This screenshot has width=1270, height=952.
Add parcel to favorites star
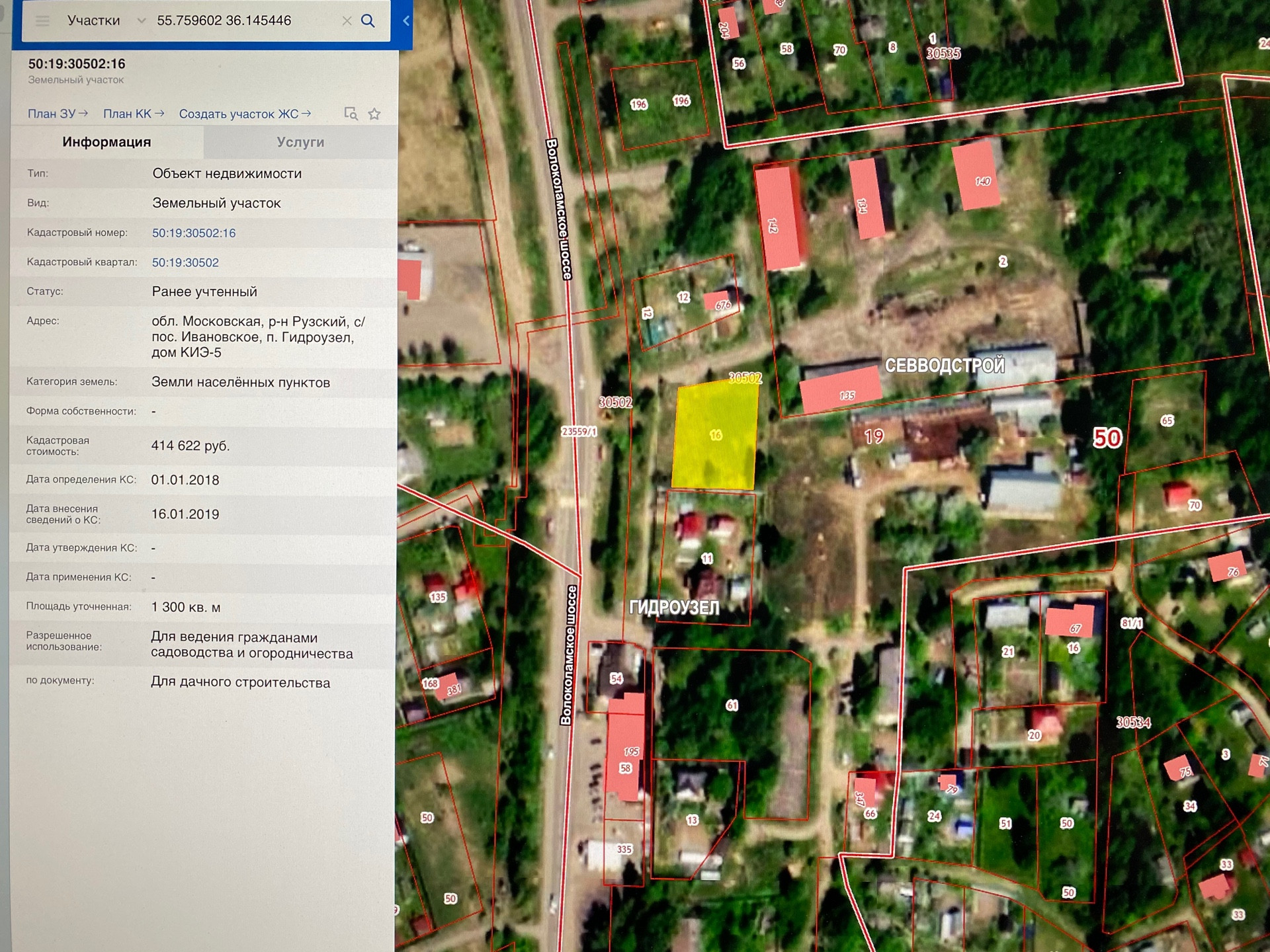click(374, 114)
